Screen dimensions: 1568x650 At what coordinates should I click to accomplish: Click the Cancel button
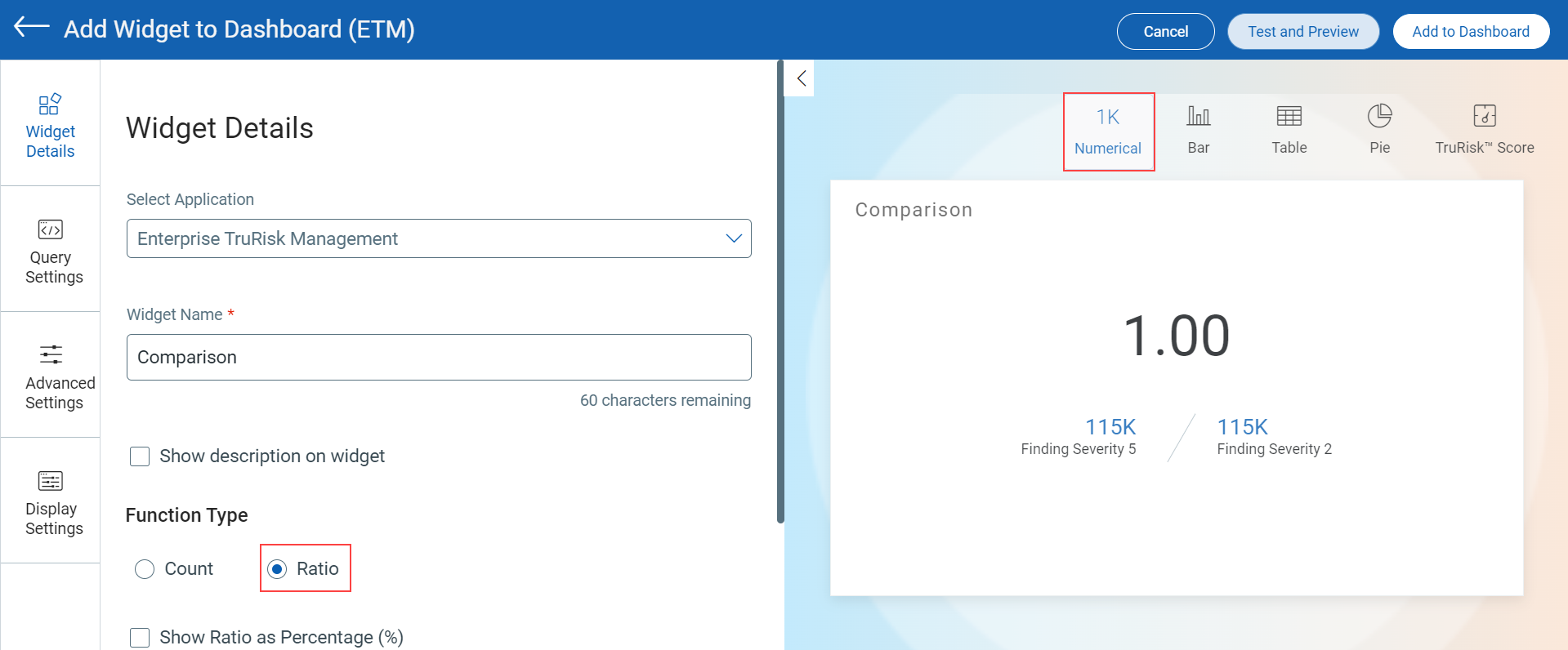click(1165, 31)
